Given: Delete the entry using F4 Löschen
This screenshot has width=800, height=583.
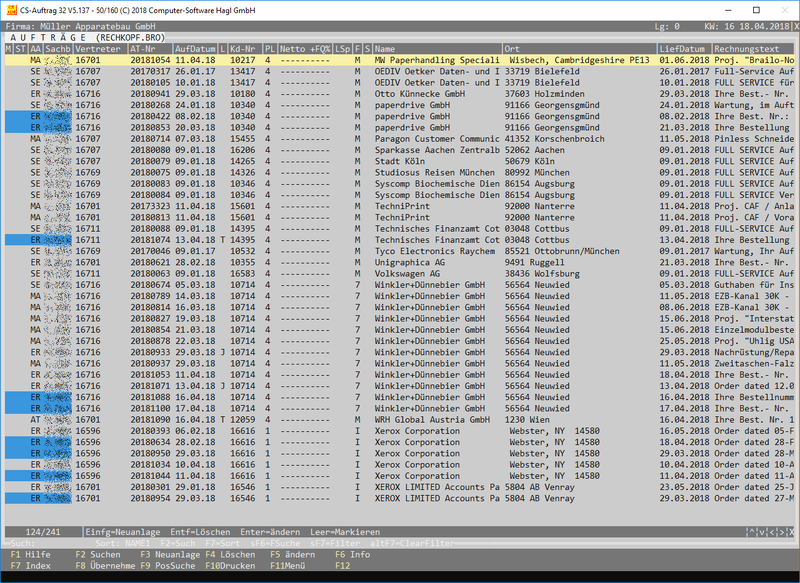Looking at the screenshot, I should tap(230, 553).
